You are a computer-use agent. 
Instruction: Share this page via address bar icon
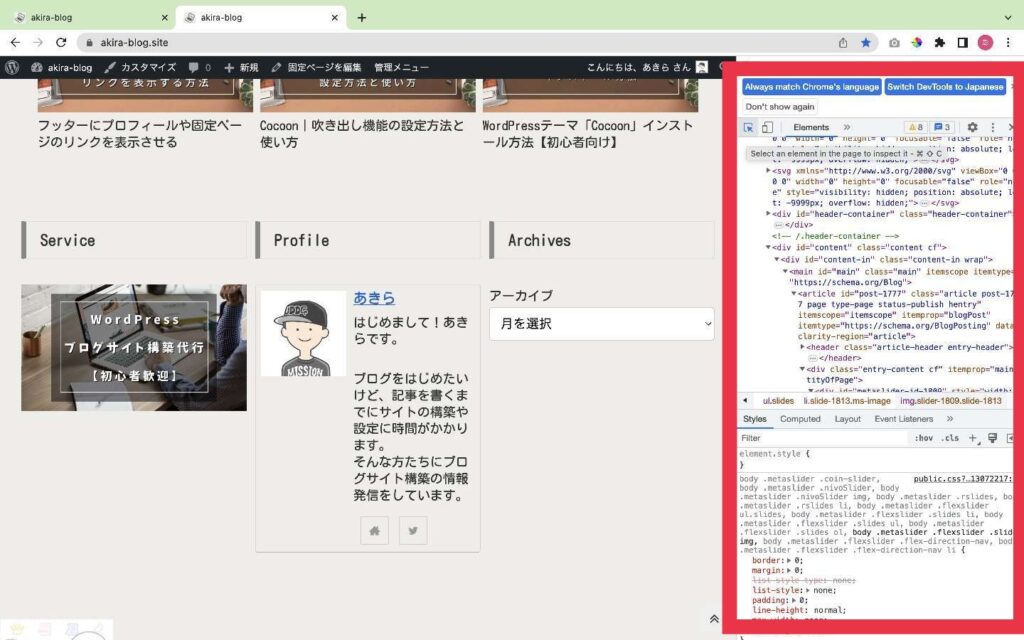pyautogui.click(x=843, y=42)
